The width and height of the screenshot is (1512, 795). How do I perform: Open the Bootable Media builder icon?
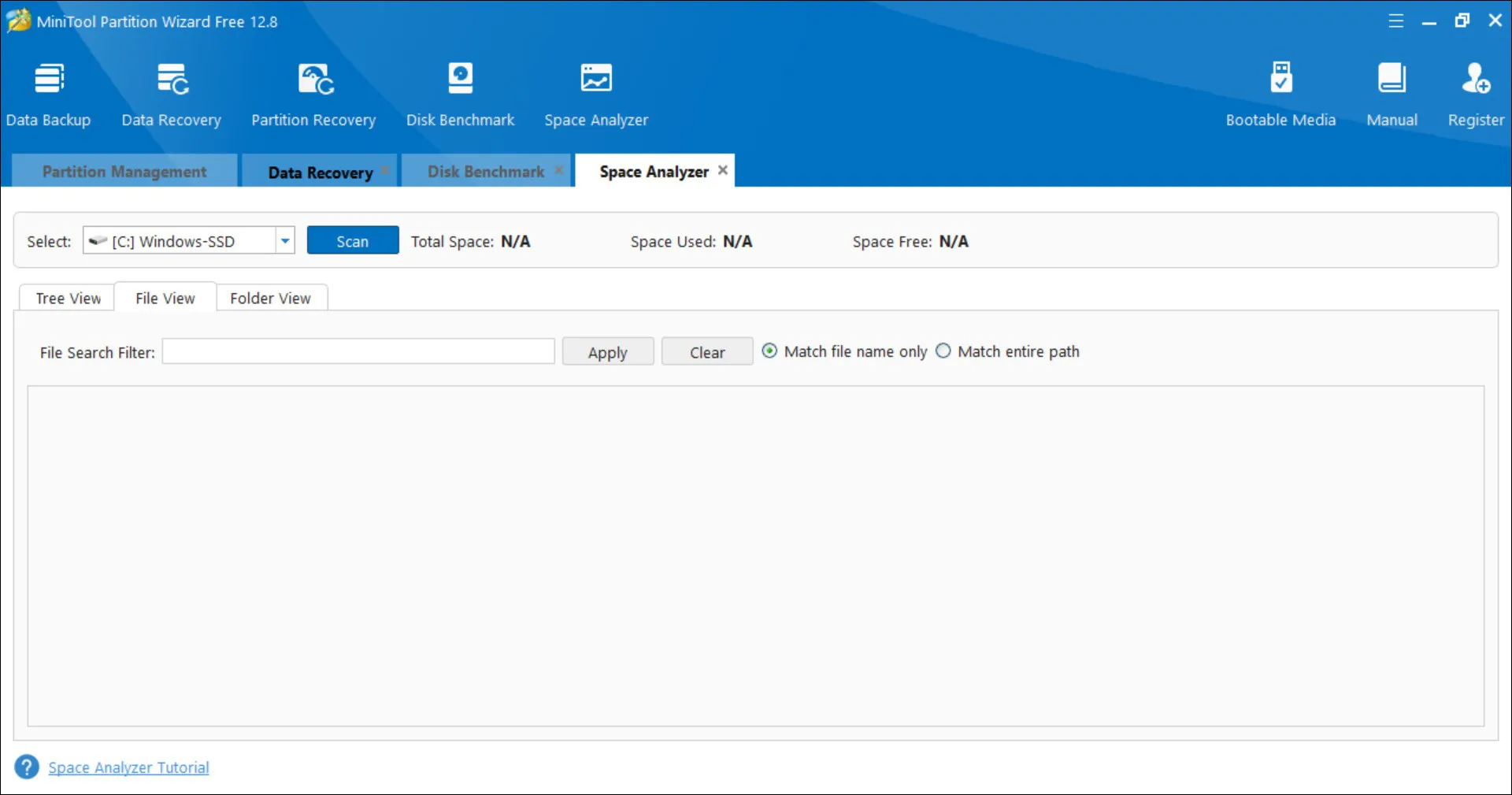point(1280,80)
